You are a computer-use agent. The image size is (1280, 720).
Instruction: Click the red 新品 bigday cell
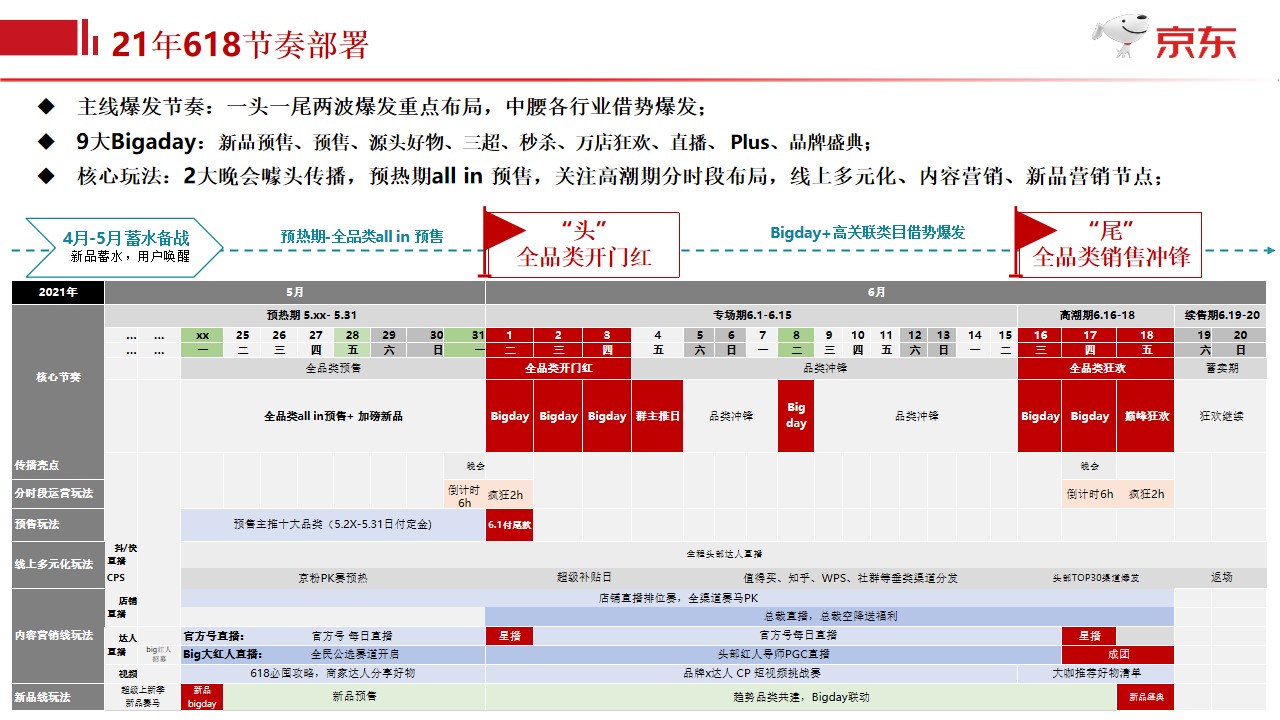(x=202, y=697)
